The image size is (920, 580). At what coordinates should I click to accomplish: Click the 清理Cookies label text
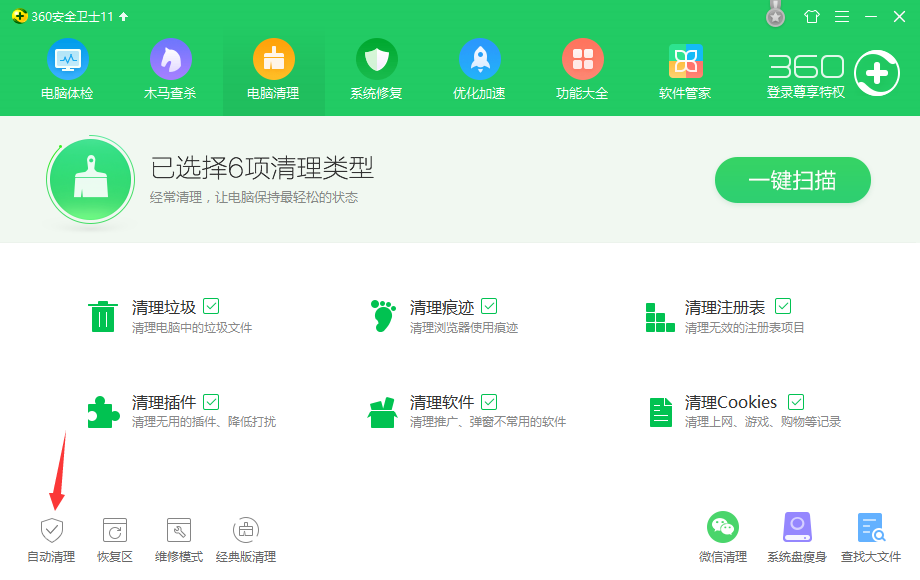pos(731,402)
